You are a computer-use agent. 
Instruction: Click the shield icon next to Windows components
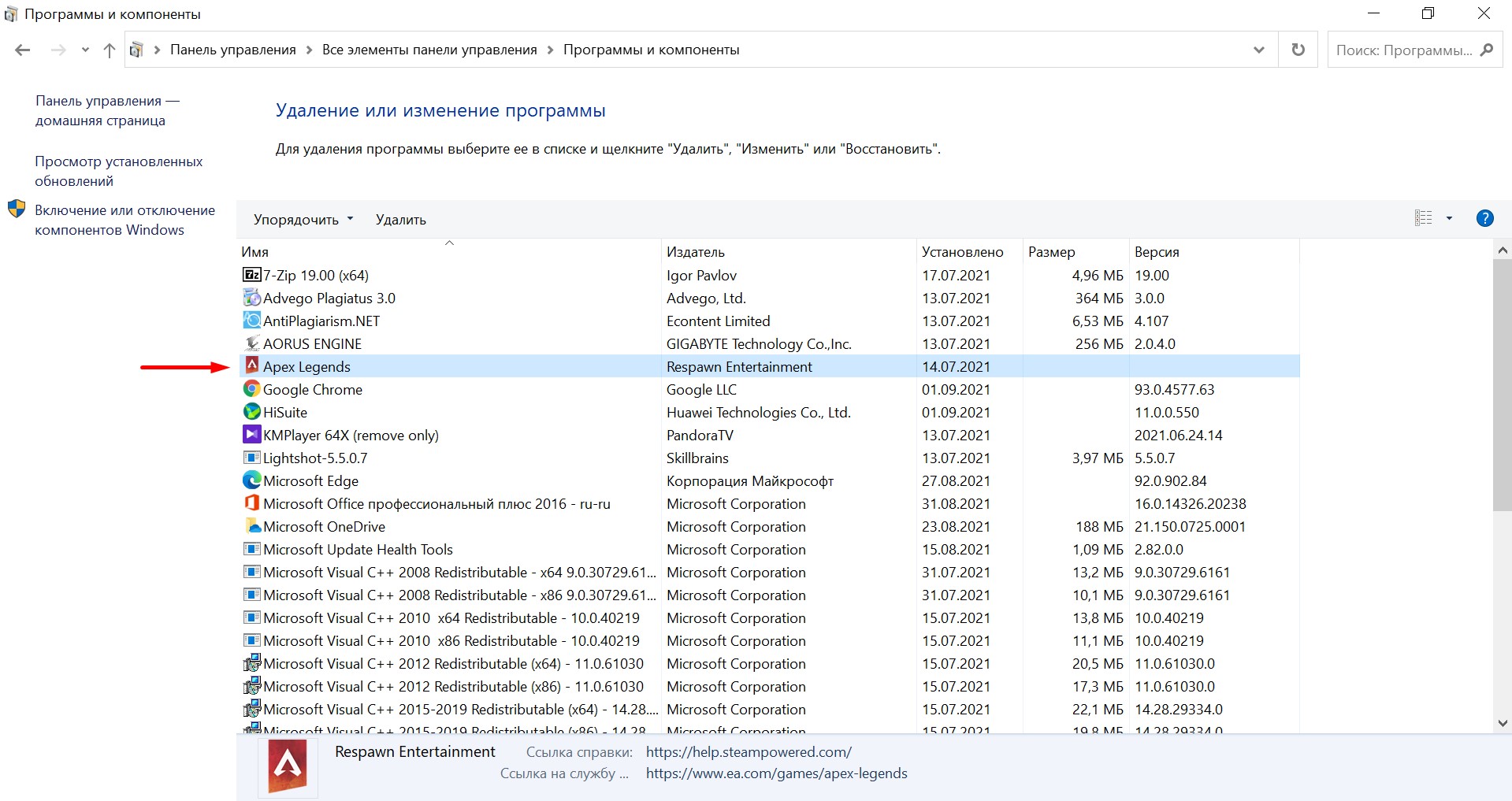click(17, 210)
